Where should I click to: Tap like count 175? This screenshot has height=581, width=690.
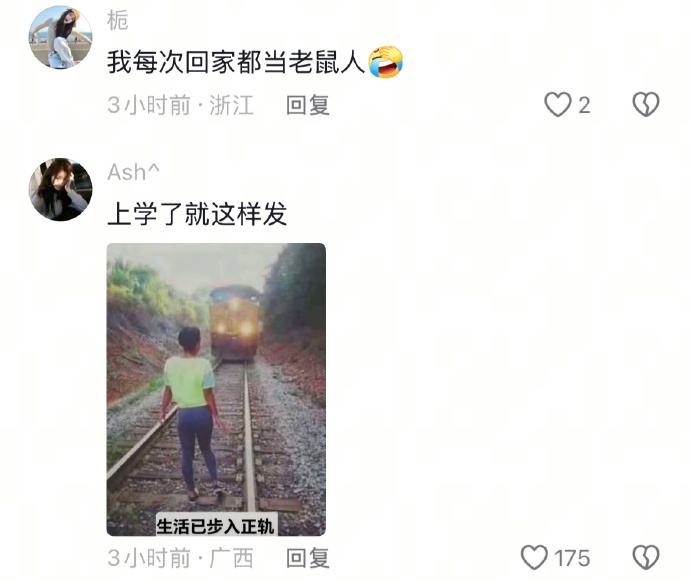(x=572, y=558)
